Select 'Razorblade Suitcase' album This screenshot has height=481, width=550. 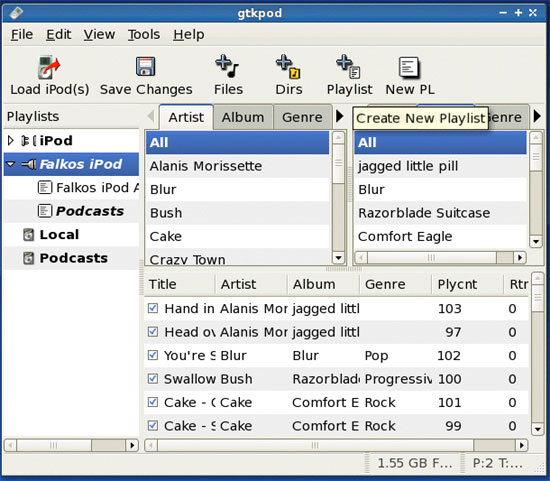tap(440, 213)
